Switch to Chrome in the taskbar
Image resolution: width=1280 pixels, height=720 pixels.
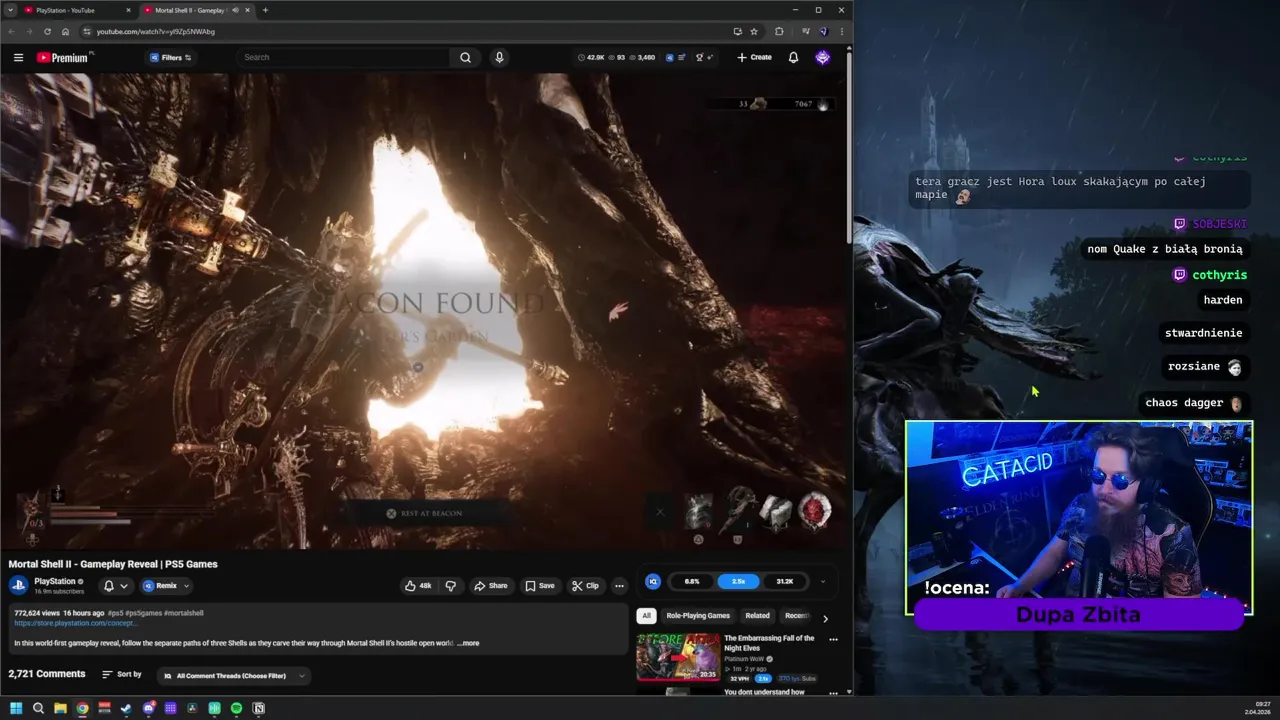82,708
